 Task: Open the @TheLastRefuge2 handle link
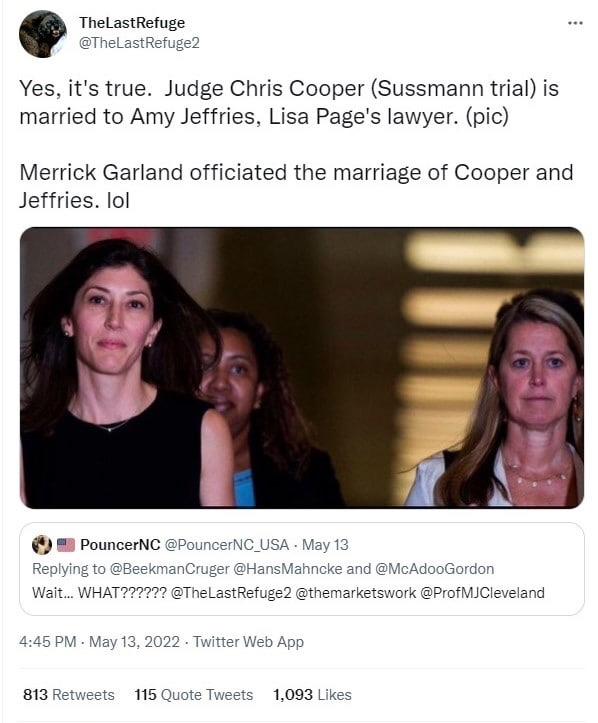point(139,43)
